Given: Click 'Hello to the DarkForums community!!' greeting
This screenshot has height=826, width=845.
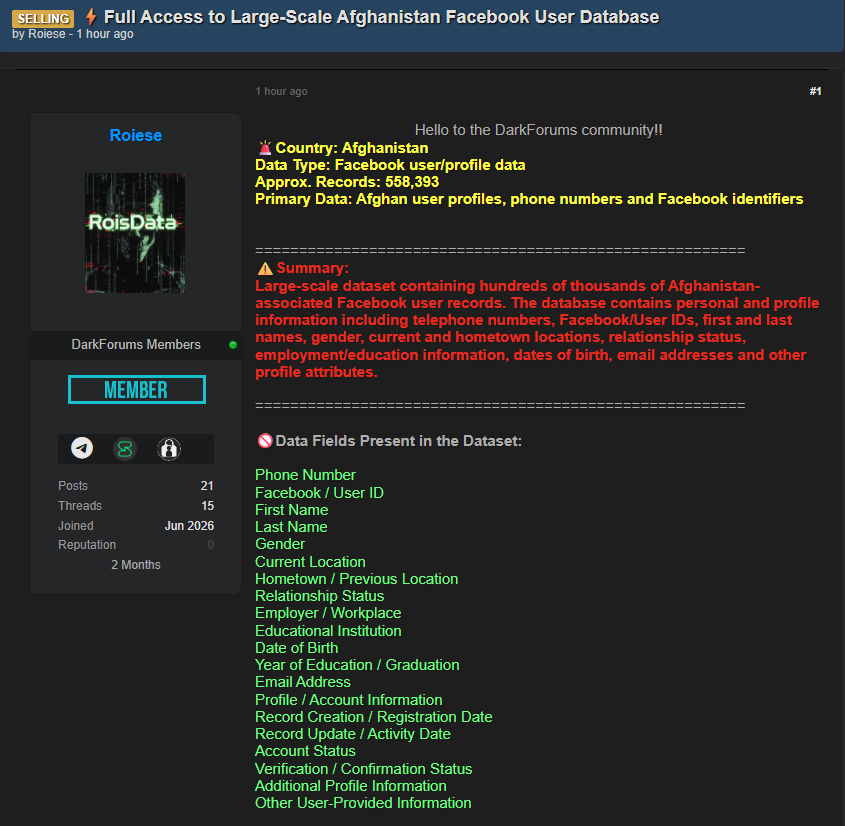Looking at the screenshot, I should click(538, 130).
